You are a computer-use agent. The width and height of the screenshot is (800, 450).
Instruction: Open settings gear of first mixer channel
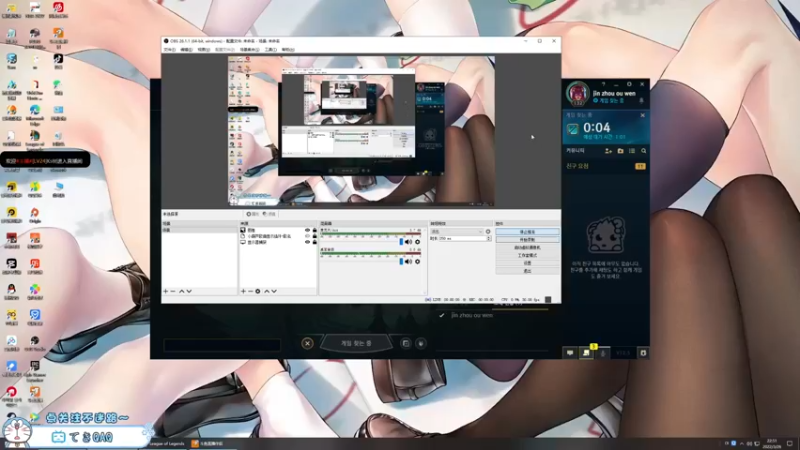(417, 242)
